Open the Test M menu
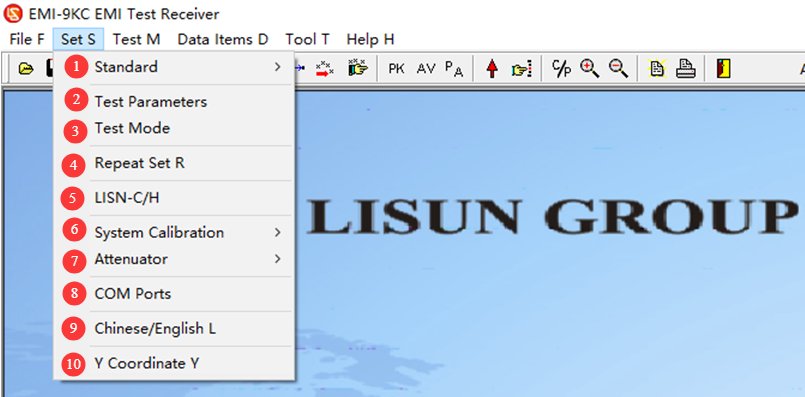 (x=137, y=40)
